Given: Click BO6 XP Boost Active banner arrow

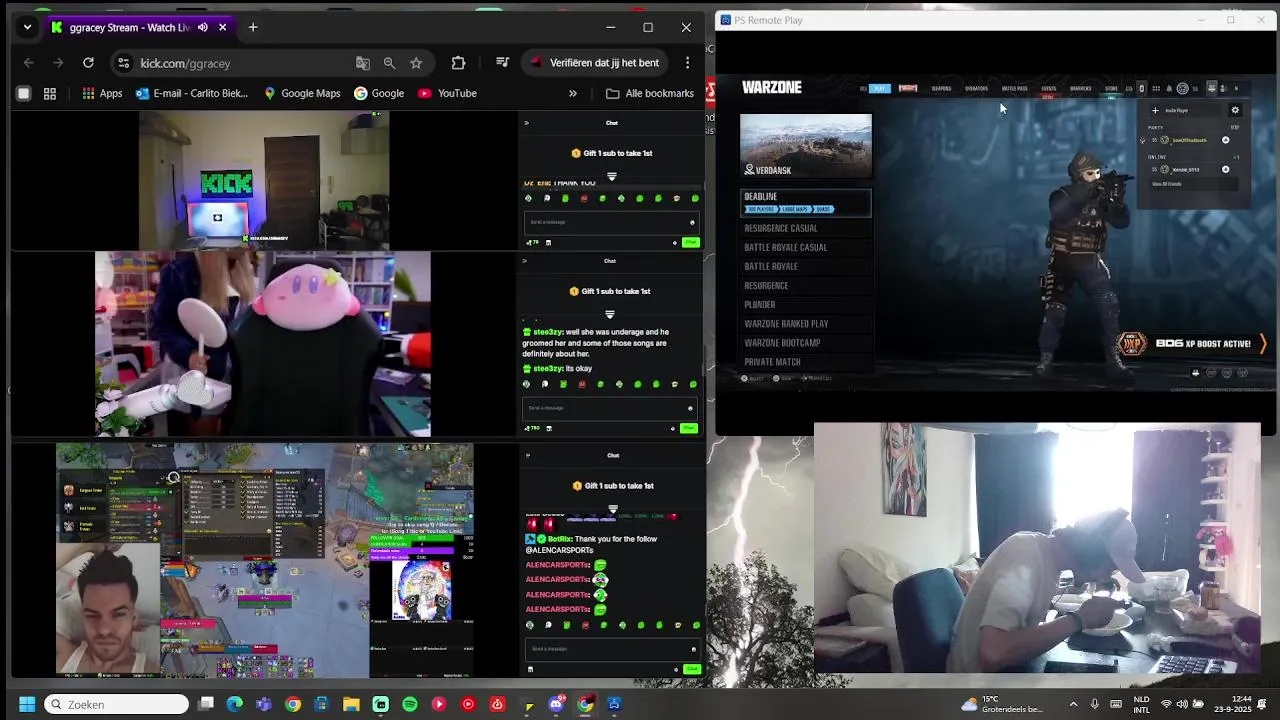Looking at the screenshot, I should 1263,343.
